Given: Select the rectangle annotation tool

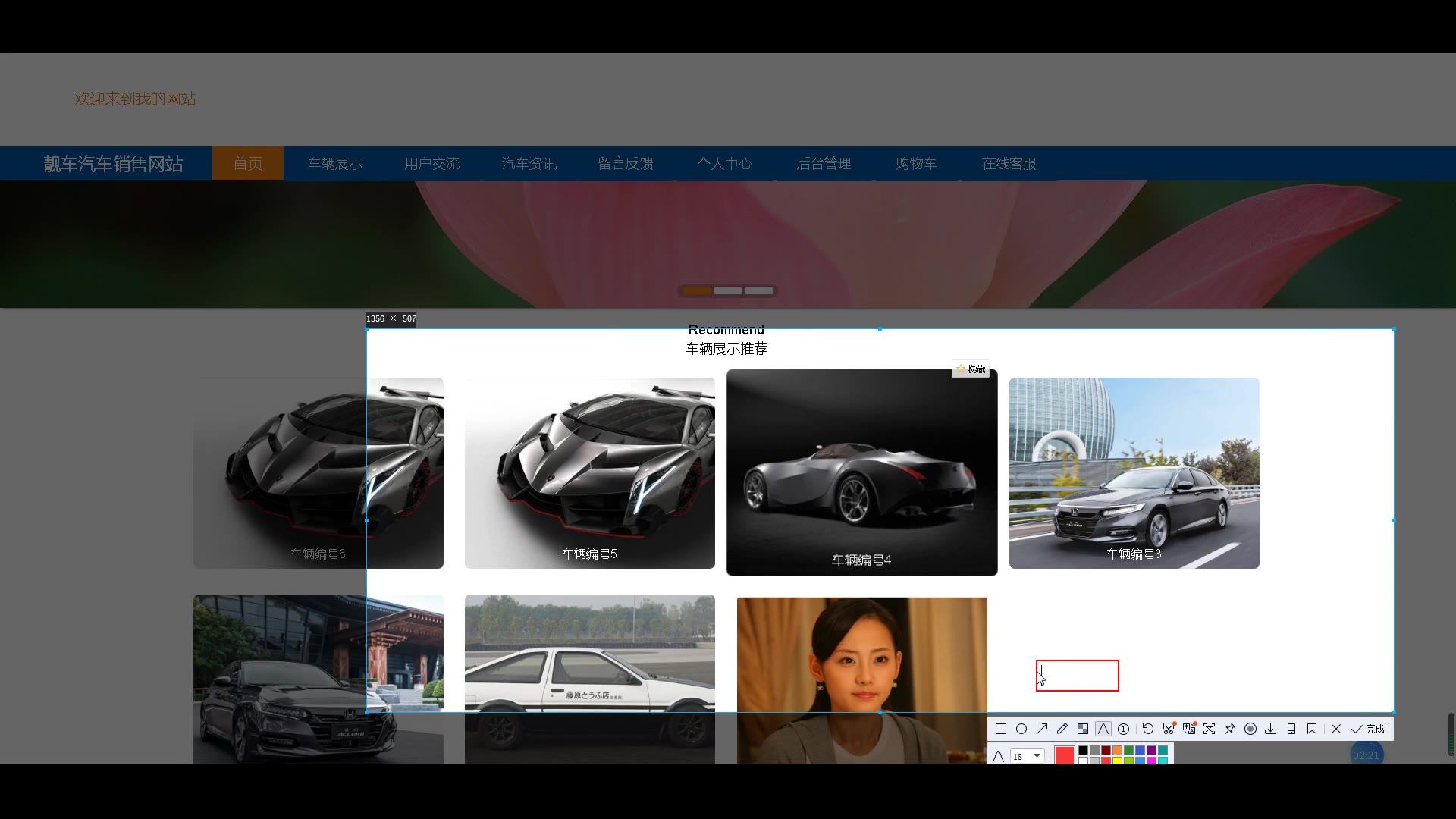Looking at the screenshot, I should (1001, 729).
